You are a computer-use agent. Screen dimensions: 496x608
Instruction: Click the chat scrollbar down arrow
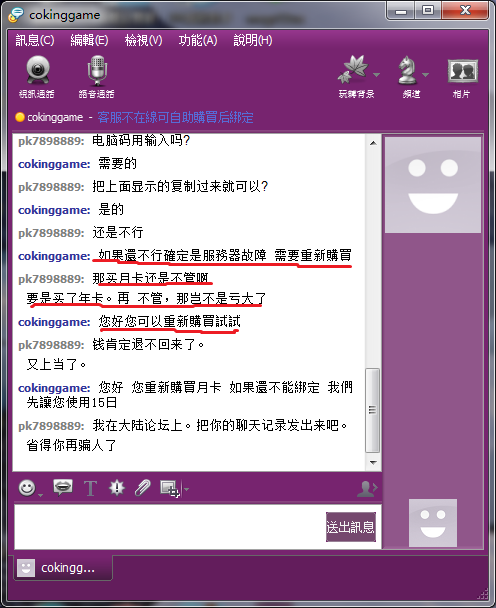(373, 463)
